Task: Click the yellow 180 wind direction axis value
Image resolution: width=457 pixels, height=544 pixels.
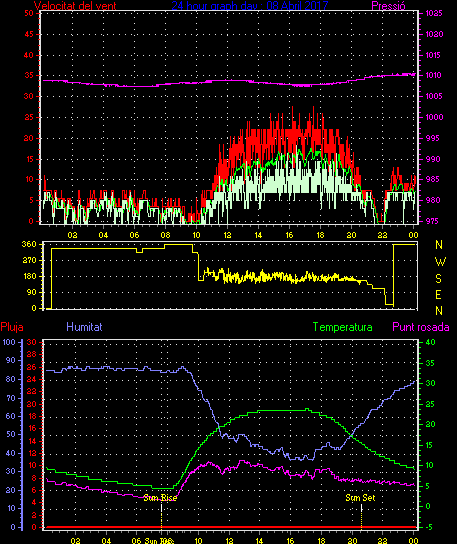Action: click(x=29, y=277)
